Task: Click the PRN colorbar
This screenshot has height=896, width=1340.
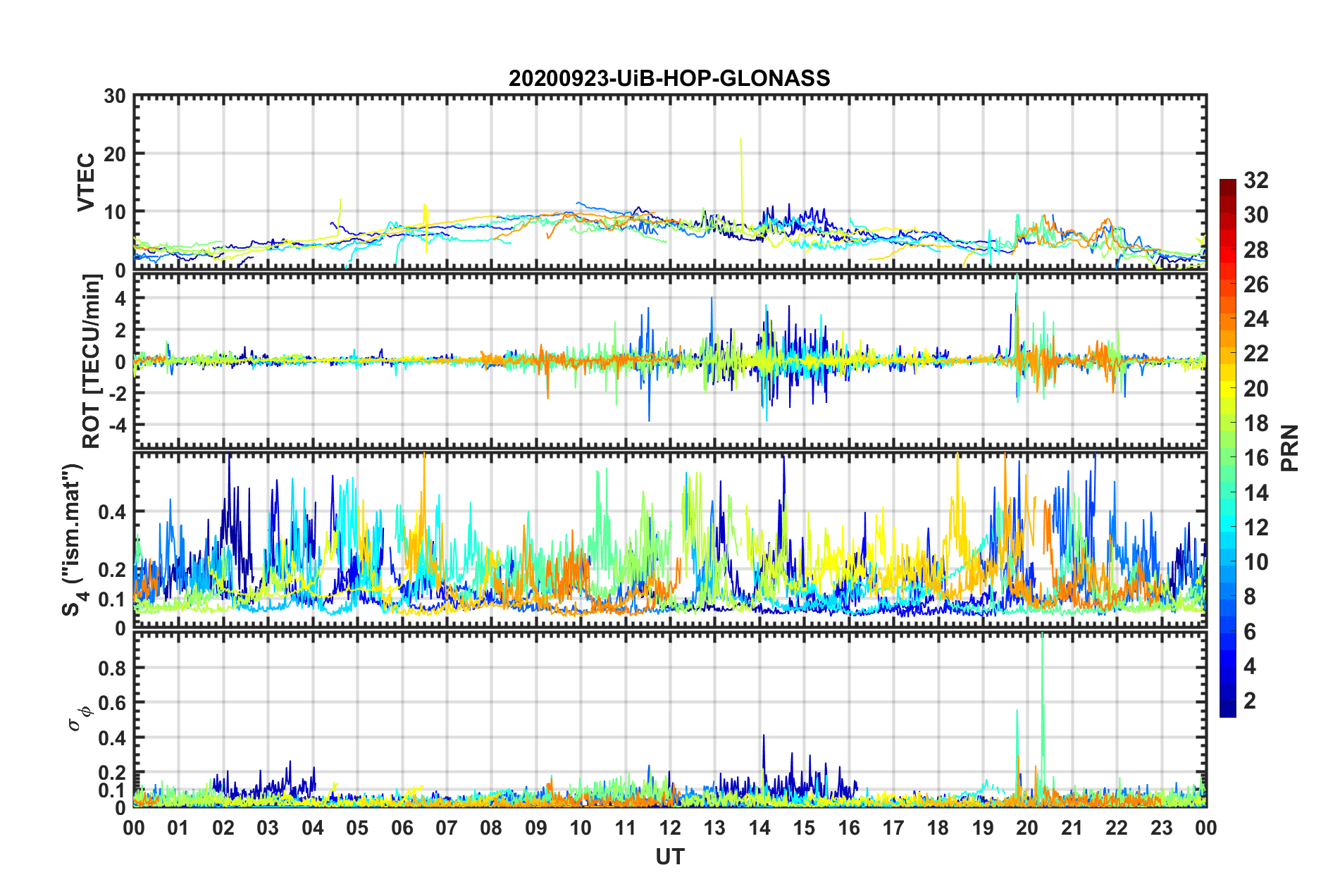Action: pos(1227,448)
